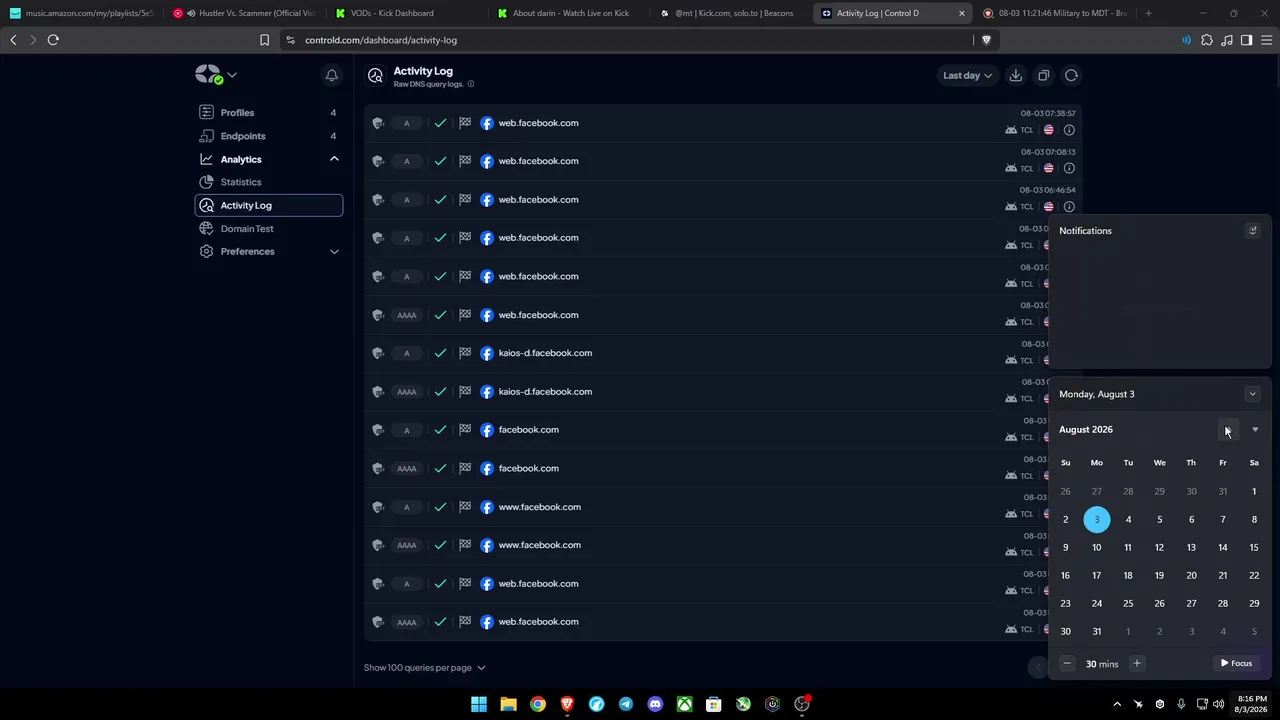1280x720 pixels.
Task: Open the taskbar clock showing 8:16 PM
Action: tap(1252, 704)
